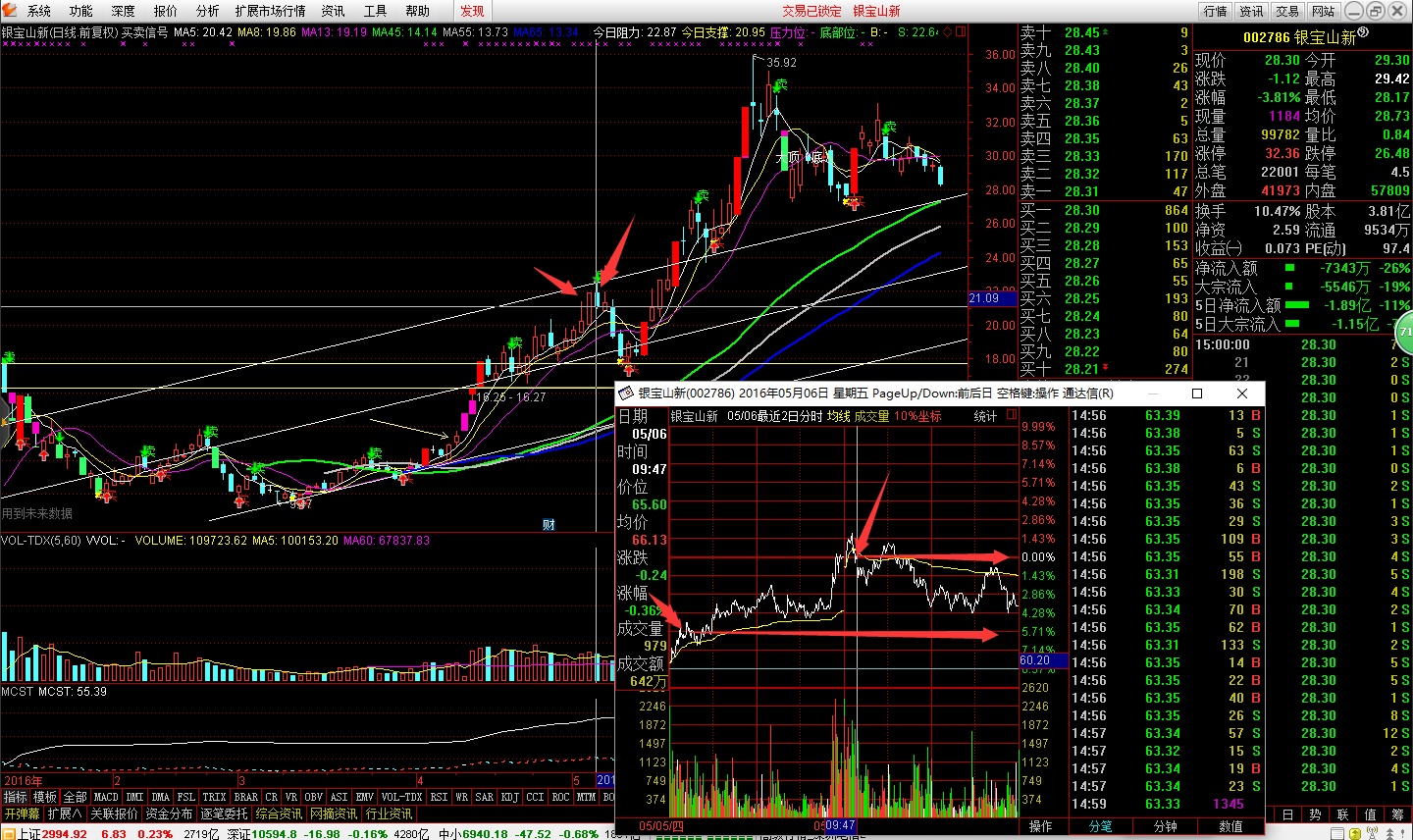The image size is (1413, 840).
Task: Click the 统计 link in popup chart header
Action: pos(985,417)
